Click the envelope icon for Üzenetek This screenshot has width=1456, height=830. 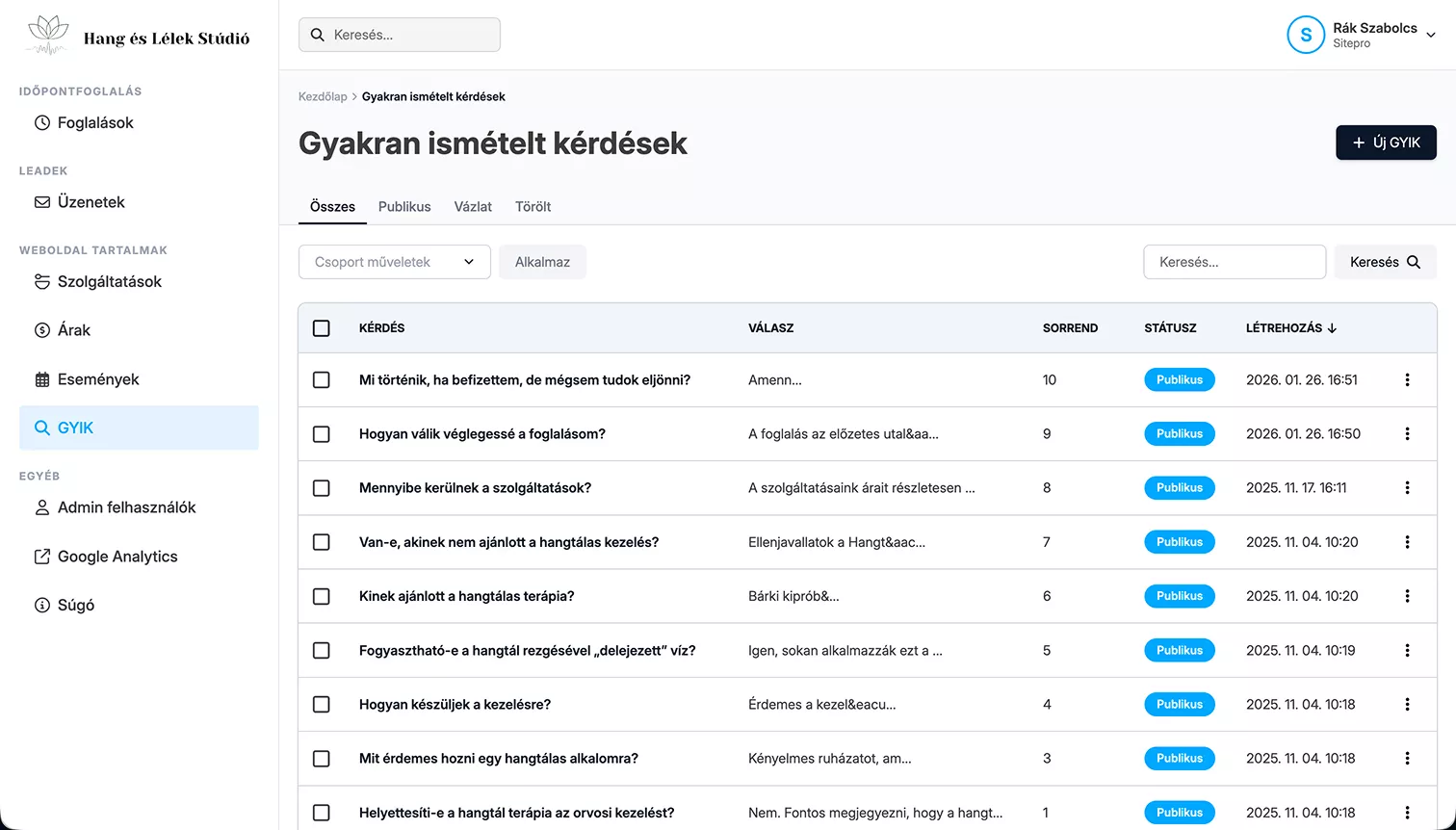[x=42, y=202]
